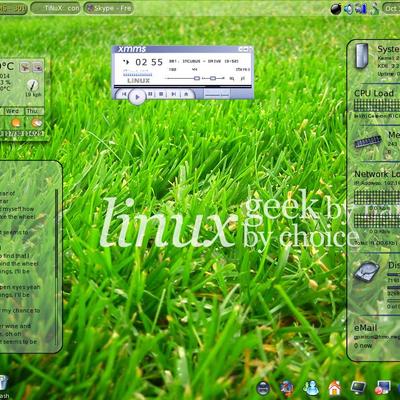
Task: Select the Wed forecast tab
Action: pyautogui.click(x=13, y=111)
